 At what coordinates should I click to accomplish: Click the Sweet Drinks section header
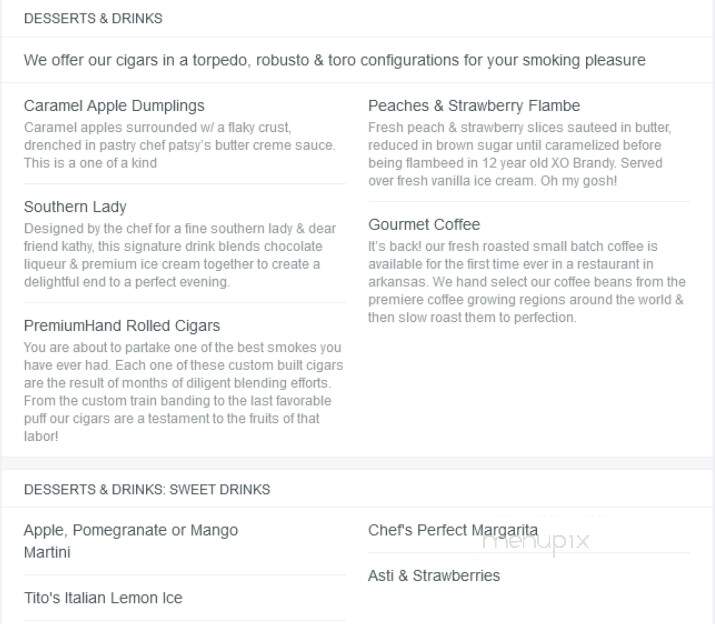click(147, 489)
